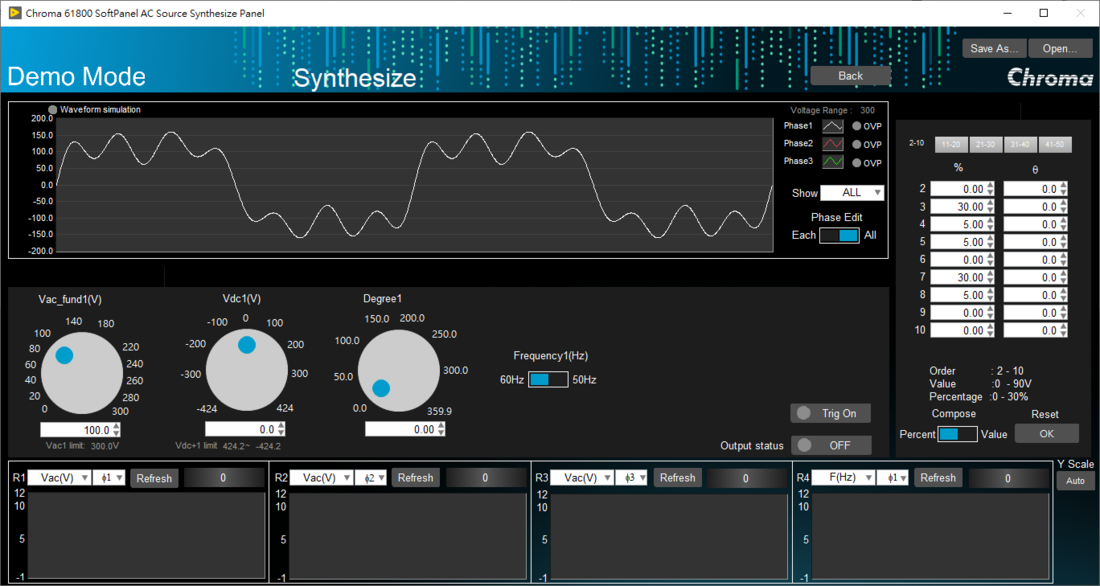Select the 21-30 harmonic order tab
This screenshot has width=1100, height=586.
coord(986,144)
